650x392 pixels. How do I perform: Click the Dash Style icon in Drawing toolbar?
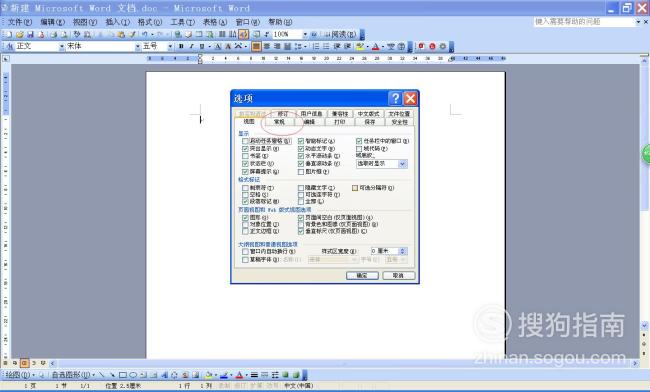pyautogui.click(x=264, y=375)
